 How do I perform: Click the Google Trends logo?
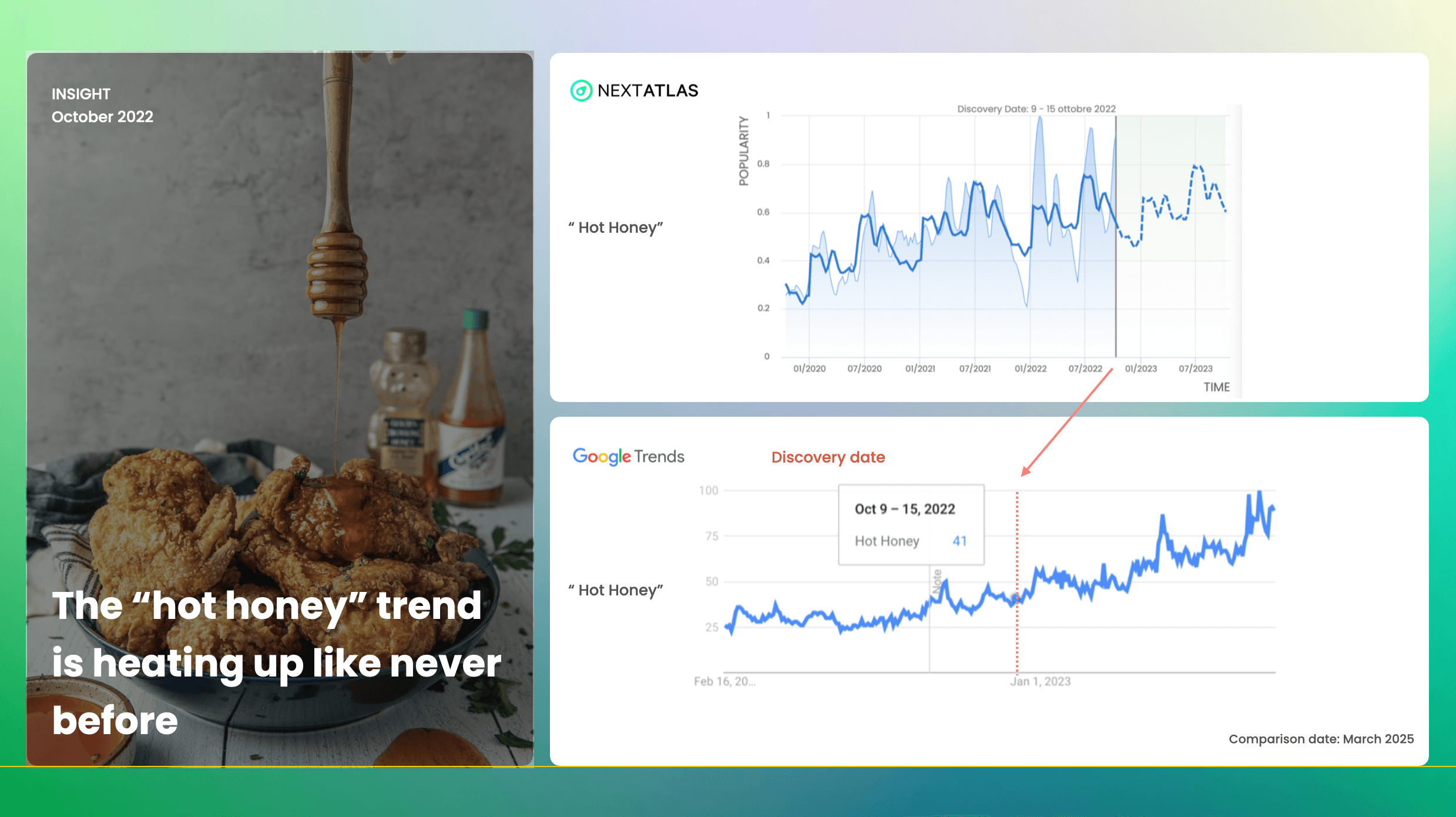point(628,457)
